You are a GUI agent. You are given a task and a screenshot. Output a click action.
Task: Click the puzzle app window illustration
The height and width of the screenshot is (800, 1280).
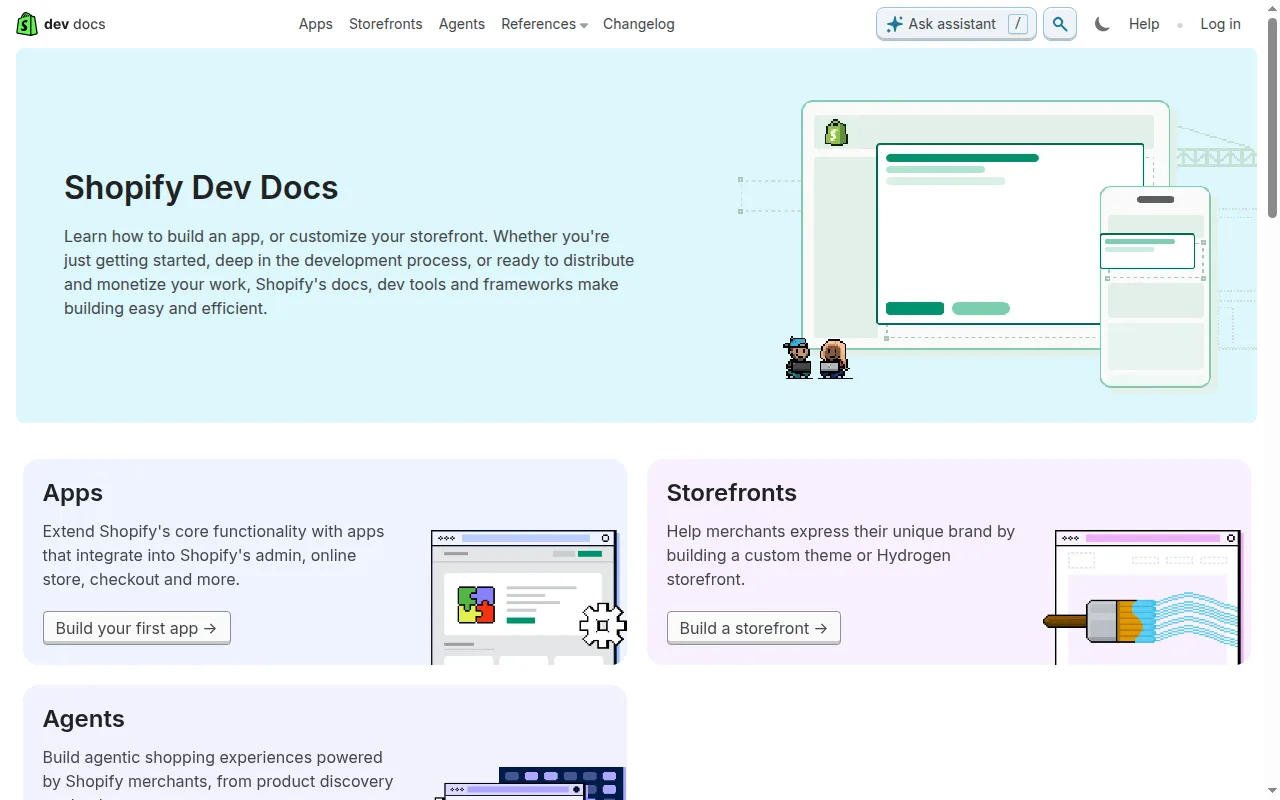(x=523, y=597)
